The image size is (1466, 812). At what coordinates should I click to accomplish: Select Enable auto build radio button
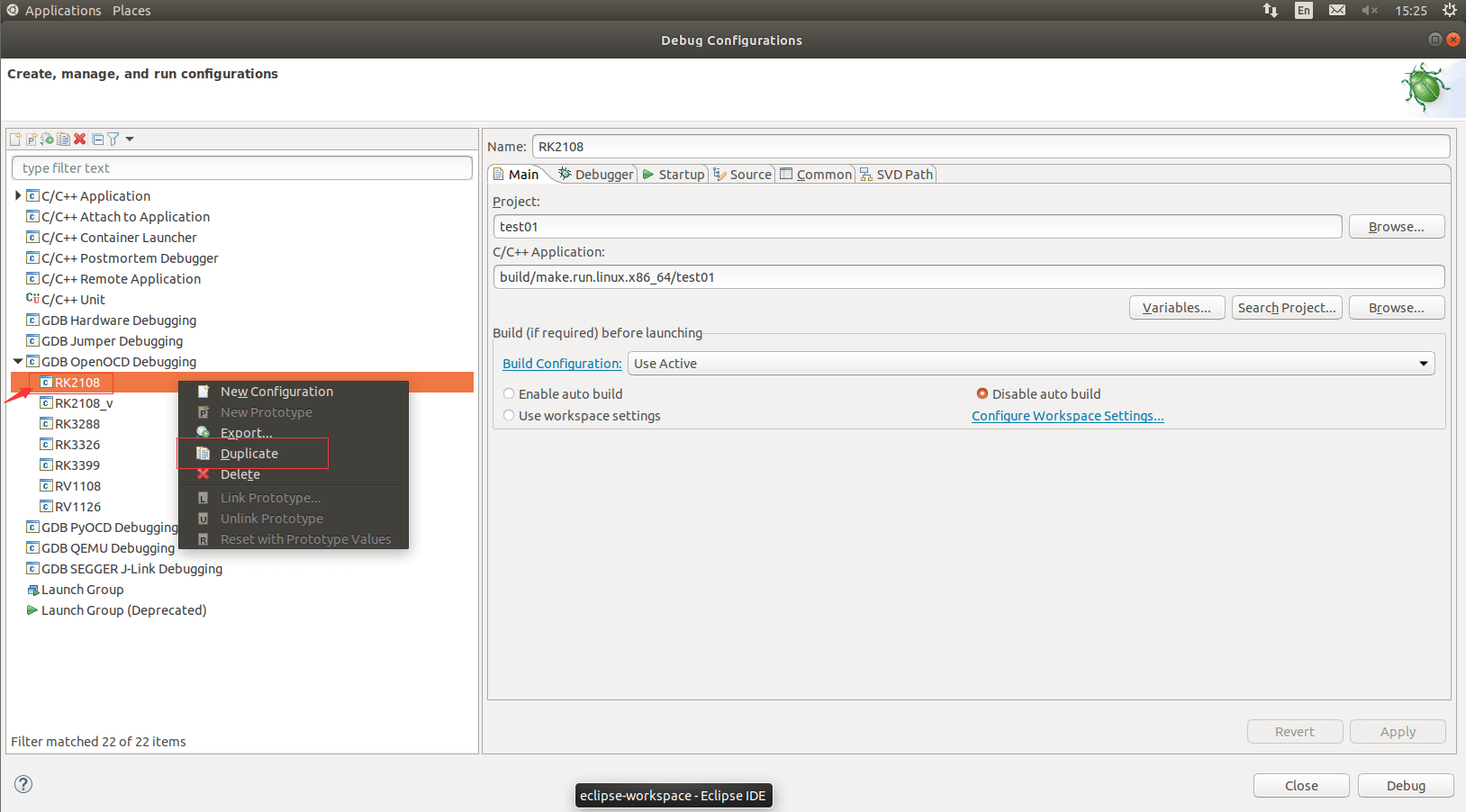point(509,393)
